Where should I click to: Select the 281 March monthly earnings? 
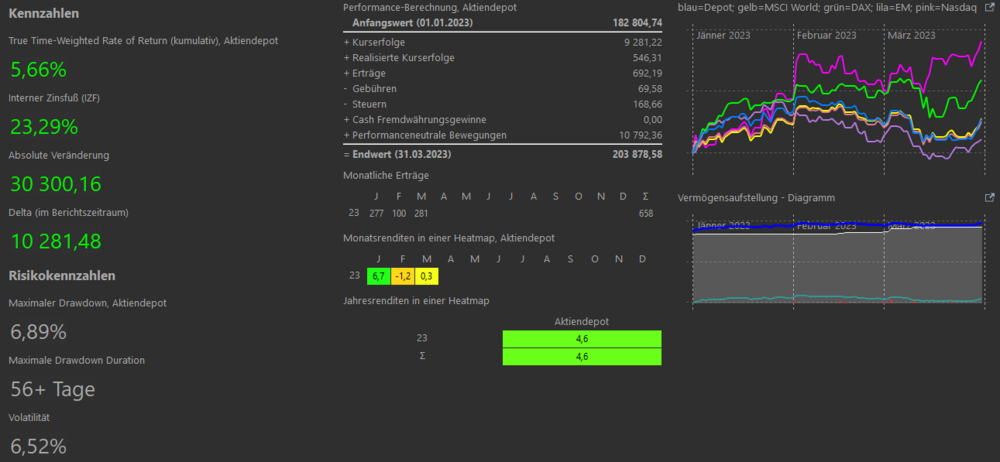coord(421,213)
